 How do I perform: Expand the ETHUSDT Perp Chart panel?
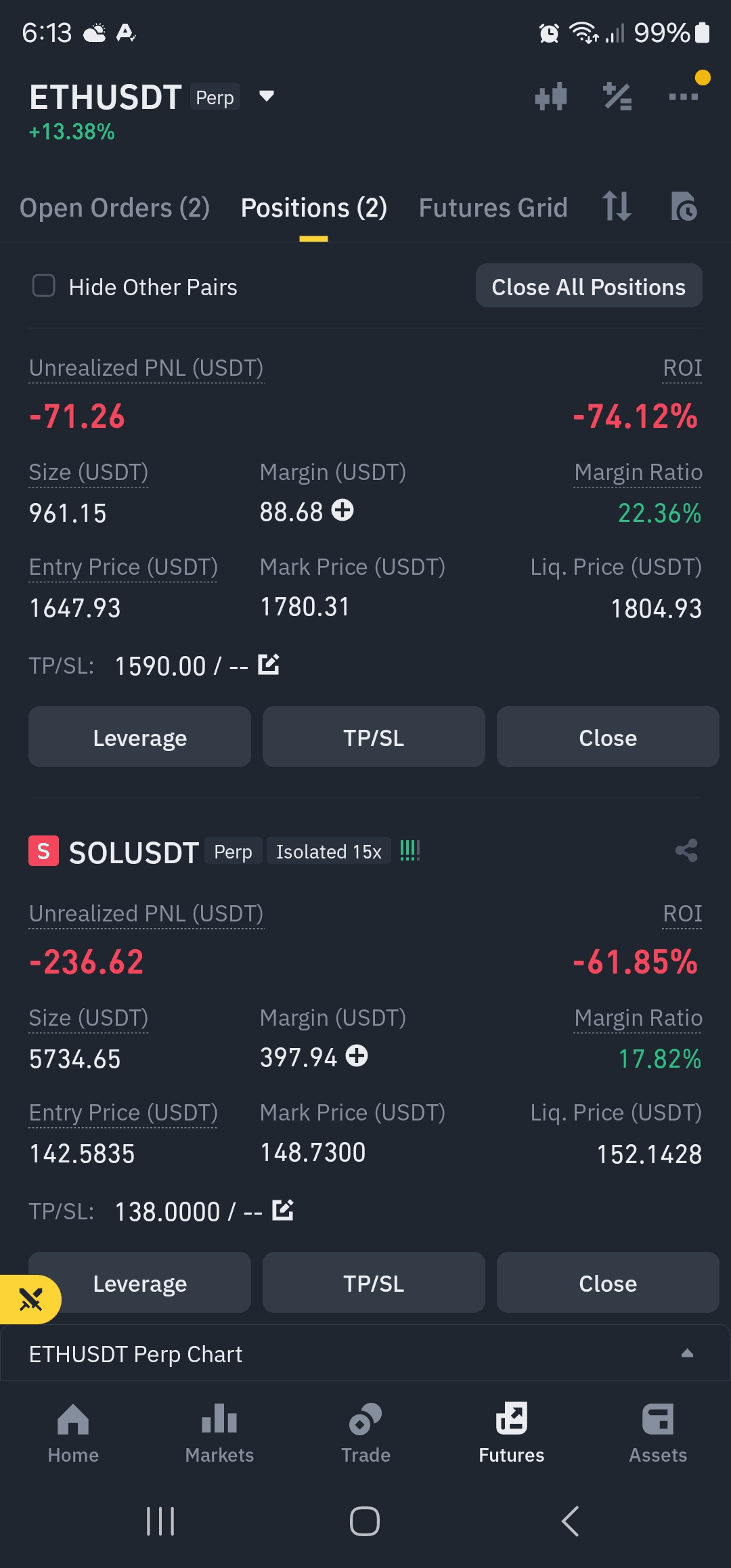687,1353
